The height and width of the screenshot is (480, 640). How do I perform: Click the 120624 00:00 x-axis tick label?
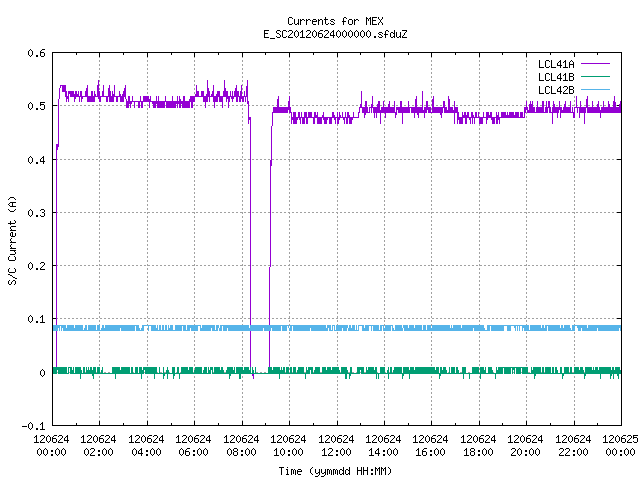tap(51, 445)
